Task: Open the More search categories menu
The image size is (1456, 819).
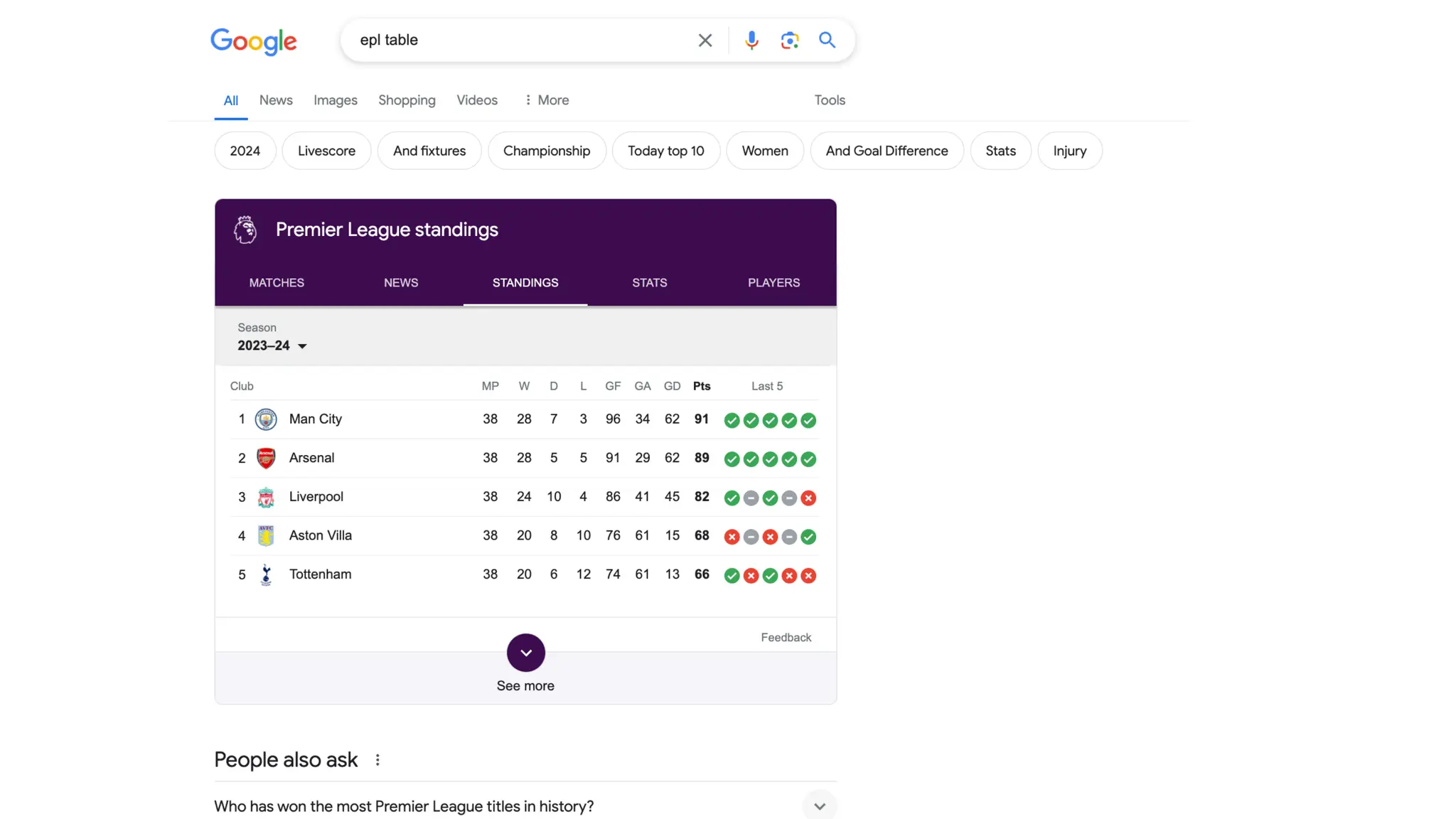Action: click(x=546, y=100)
